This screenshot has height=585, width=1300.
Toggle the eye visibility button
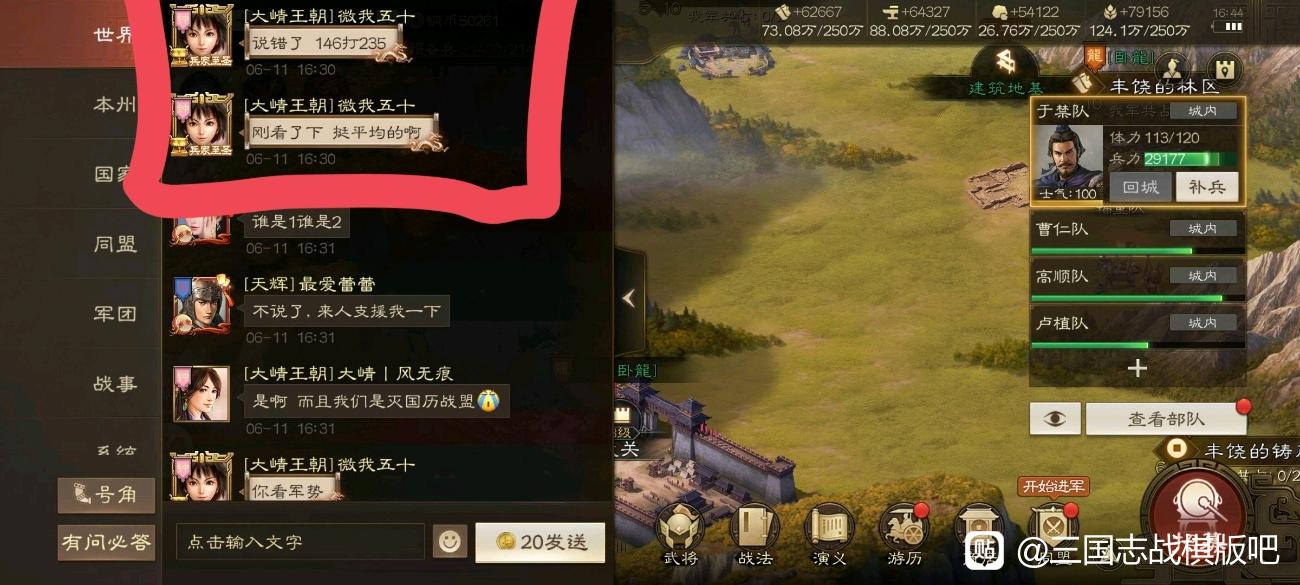pyautogui.click(x=1055, y=419)
